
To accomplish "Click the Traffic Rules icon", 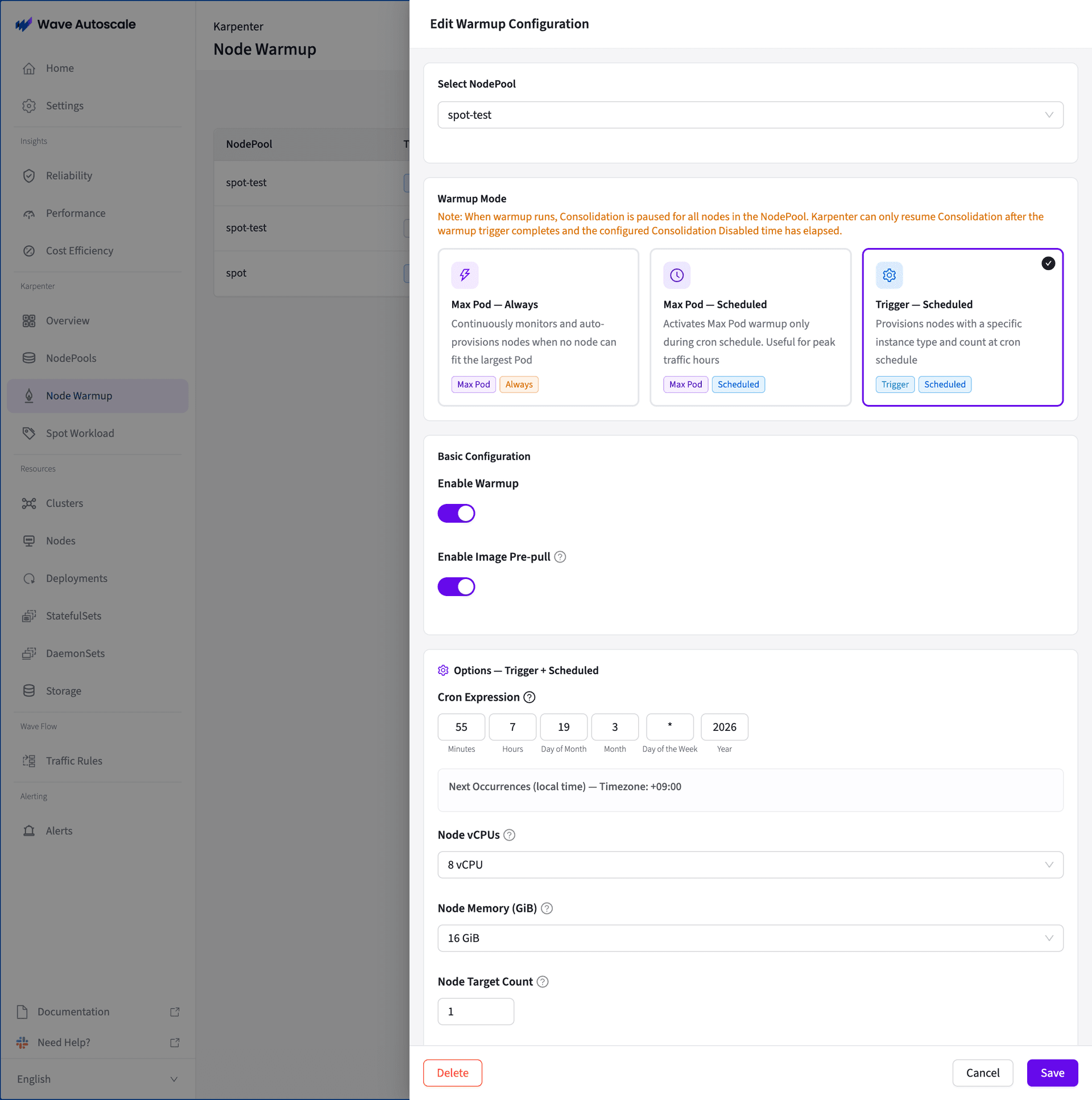I will coord(29,762).
